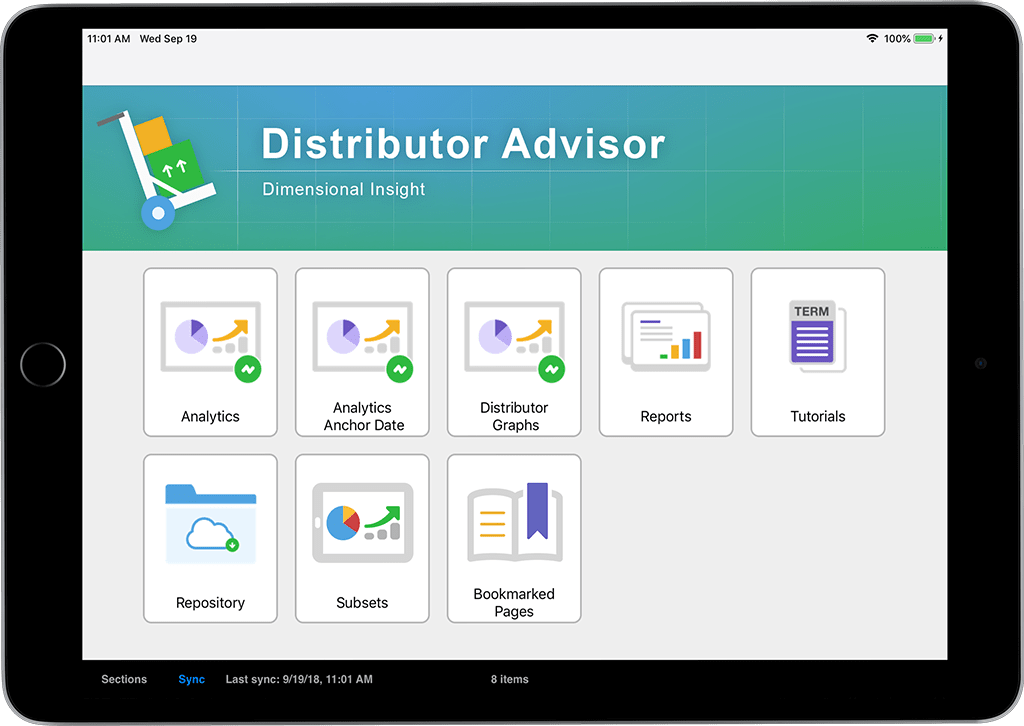Open the Repository tile
Screen dimensions: 1024x726
210,539
